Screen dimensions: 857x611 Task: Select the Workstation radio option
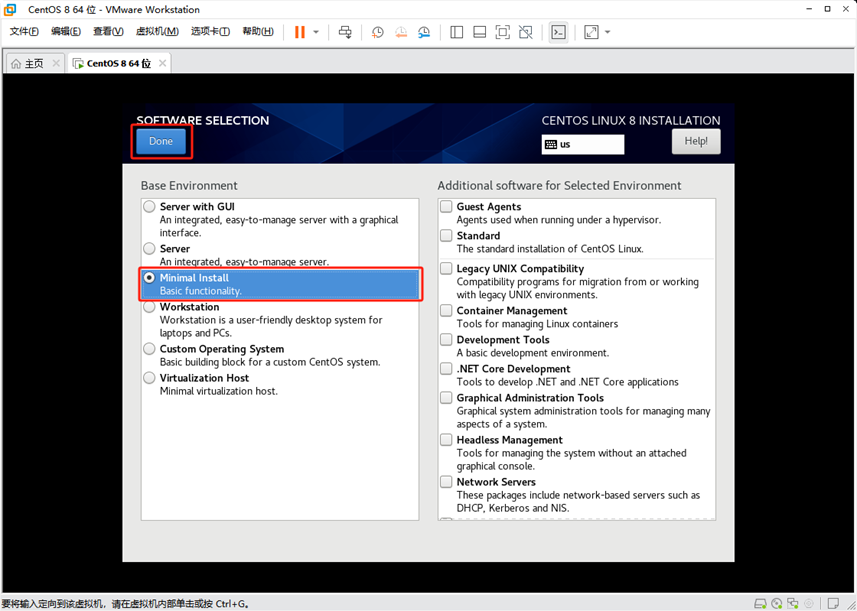click(x=149, y=307)
